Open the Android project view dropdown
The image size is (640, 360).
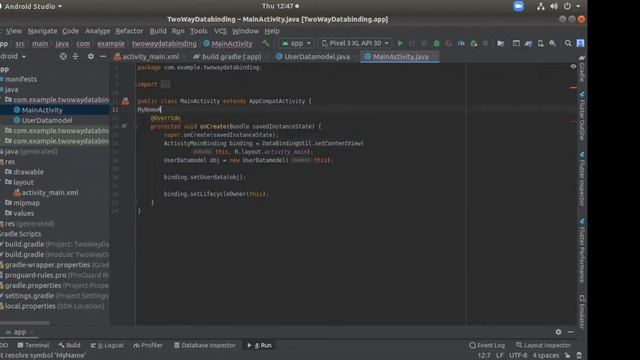(x=13, y=56)
